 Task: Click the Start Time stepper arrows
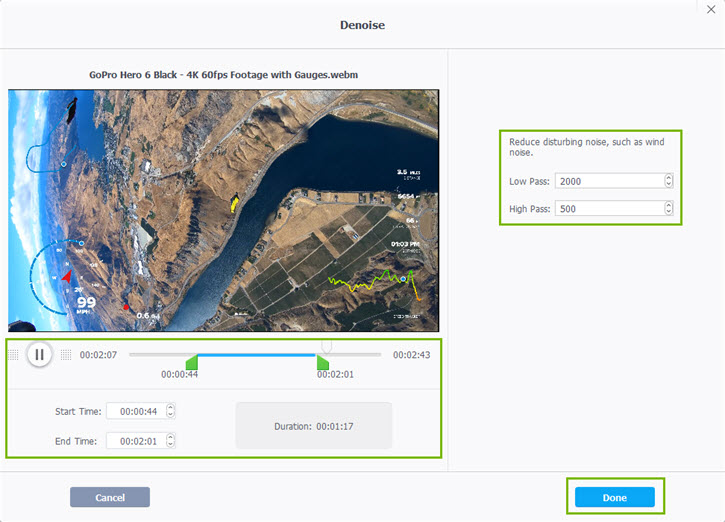pyautogui.click(x=170, y=411)
